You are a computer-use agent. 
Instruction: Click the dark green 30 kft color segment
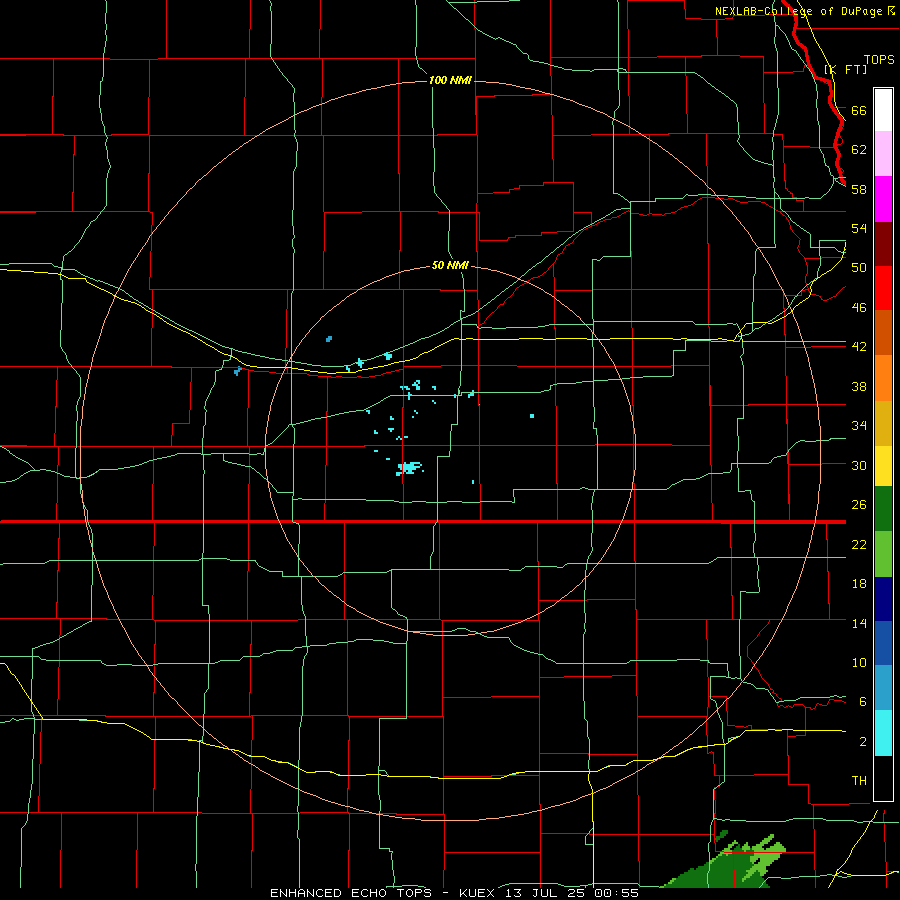(x=883, y=509)
